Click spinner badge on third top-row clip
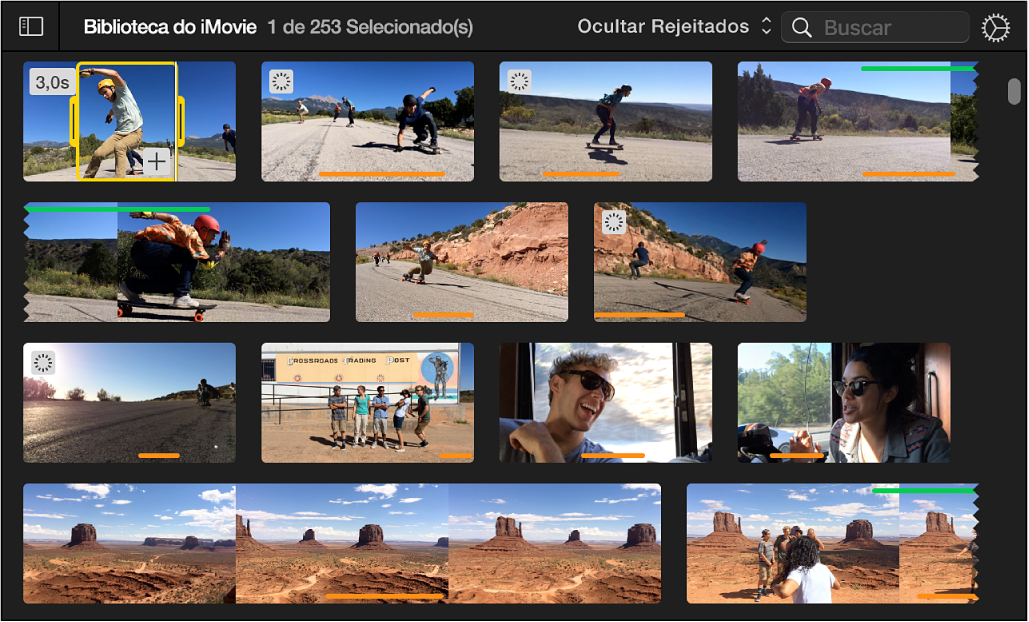 [519, 81]
